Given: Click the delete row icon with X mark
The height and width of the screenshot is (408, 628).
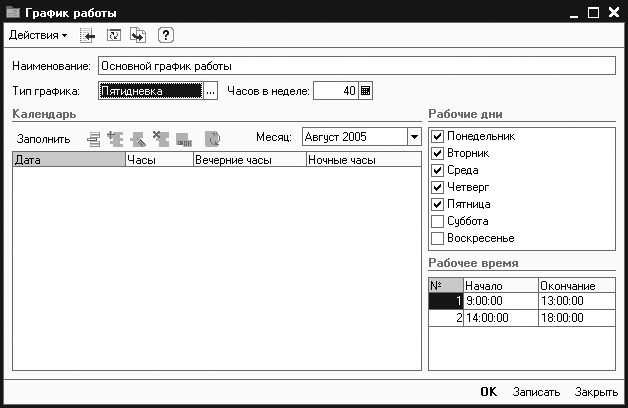Looking at the screenshot, I should (x=158, y=138).
